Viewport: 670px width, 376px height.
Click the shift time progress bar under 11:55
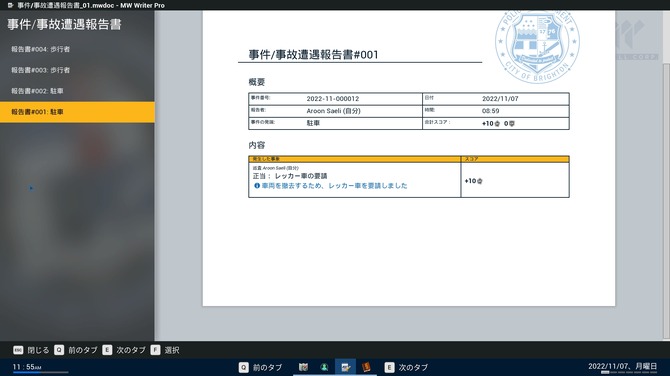pos(41,373)
